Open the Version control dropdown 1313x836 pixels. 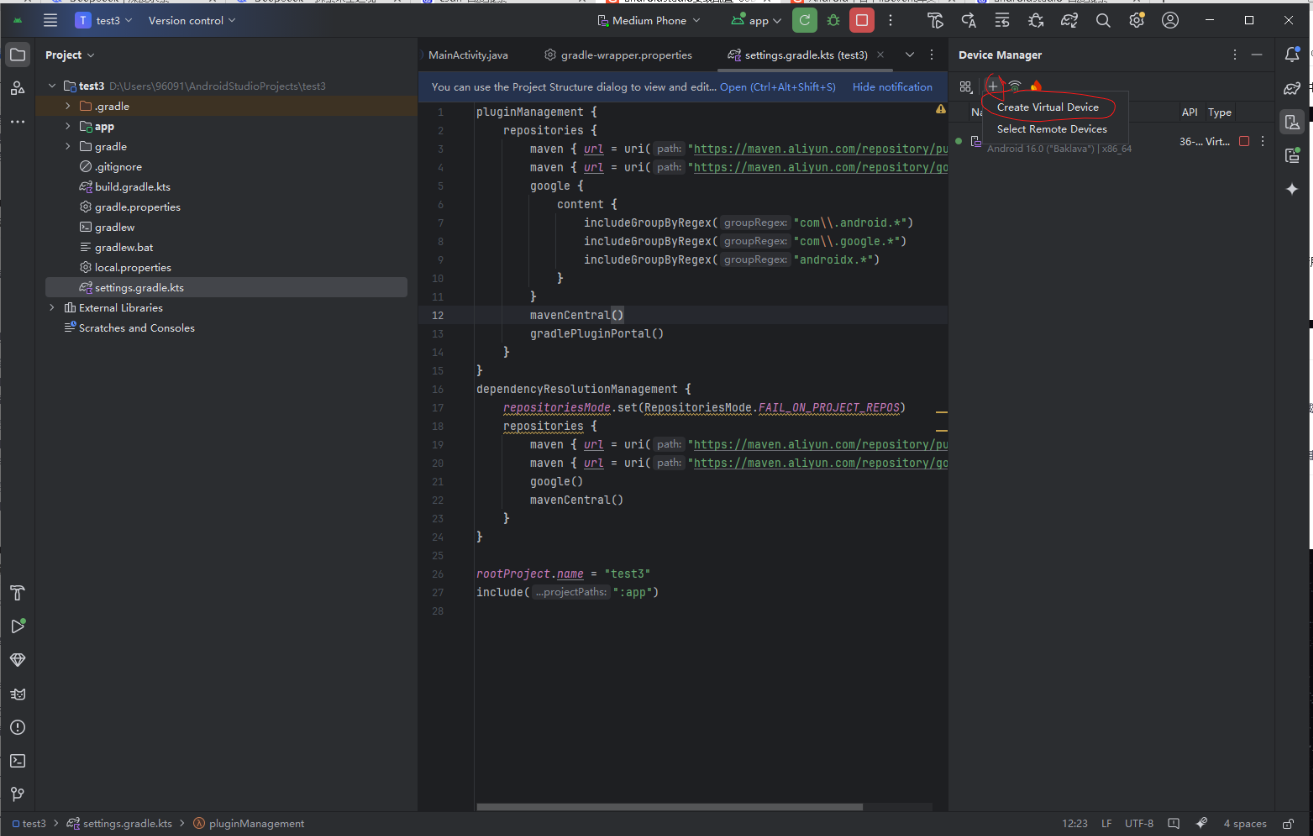[192, 20]
